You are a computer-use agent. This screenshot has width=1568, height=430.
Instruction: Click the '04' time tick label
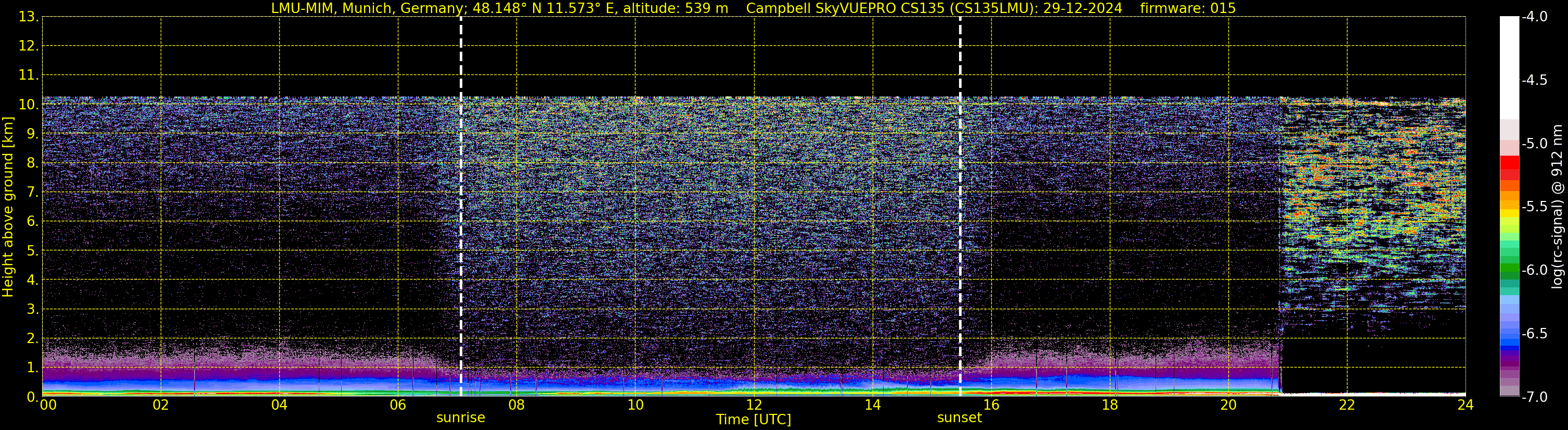point(279,405)
